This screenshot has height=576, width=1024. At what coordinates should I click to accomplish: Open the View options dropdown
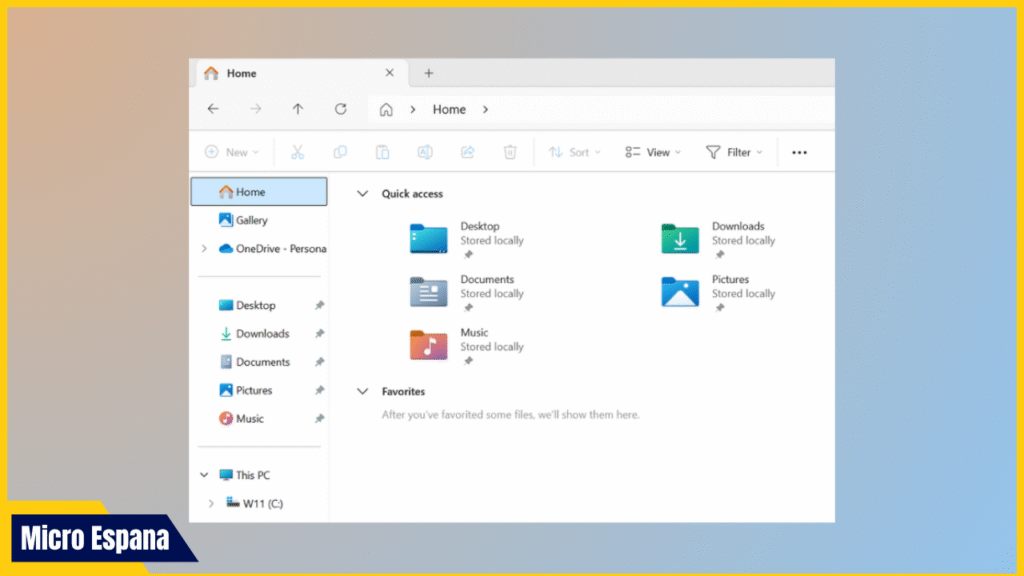pyautogui.click(x=652, y=152)
